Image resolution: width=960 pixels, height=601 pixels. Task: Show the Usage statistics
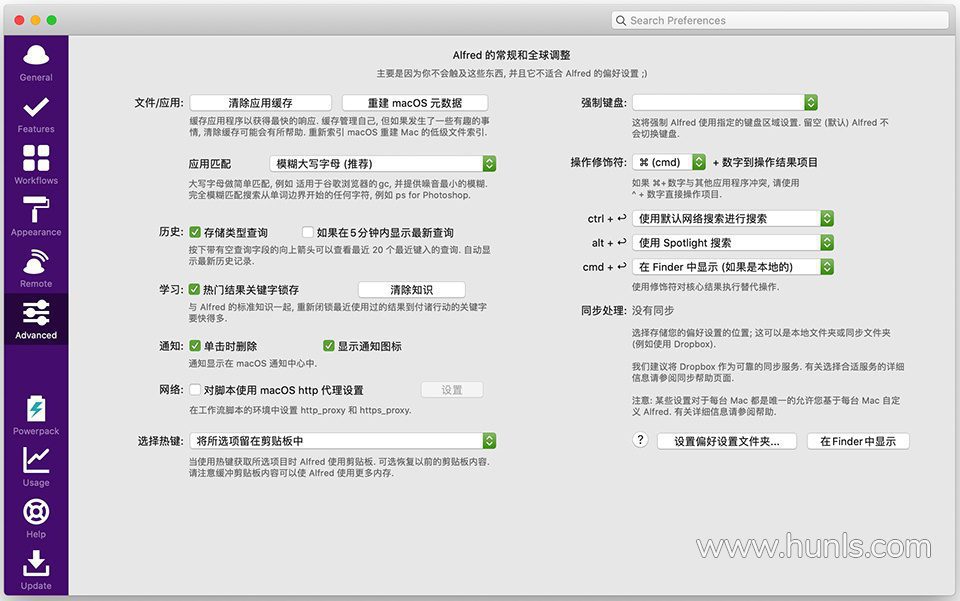(x=36, y=466)
